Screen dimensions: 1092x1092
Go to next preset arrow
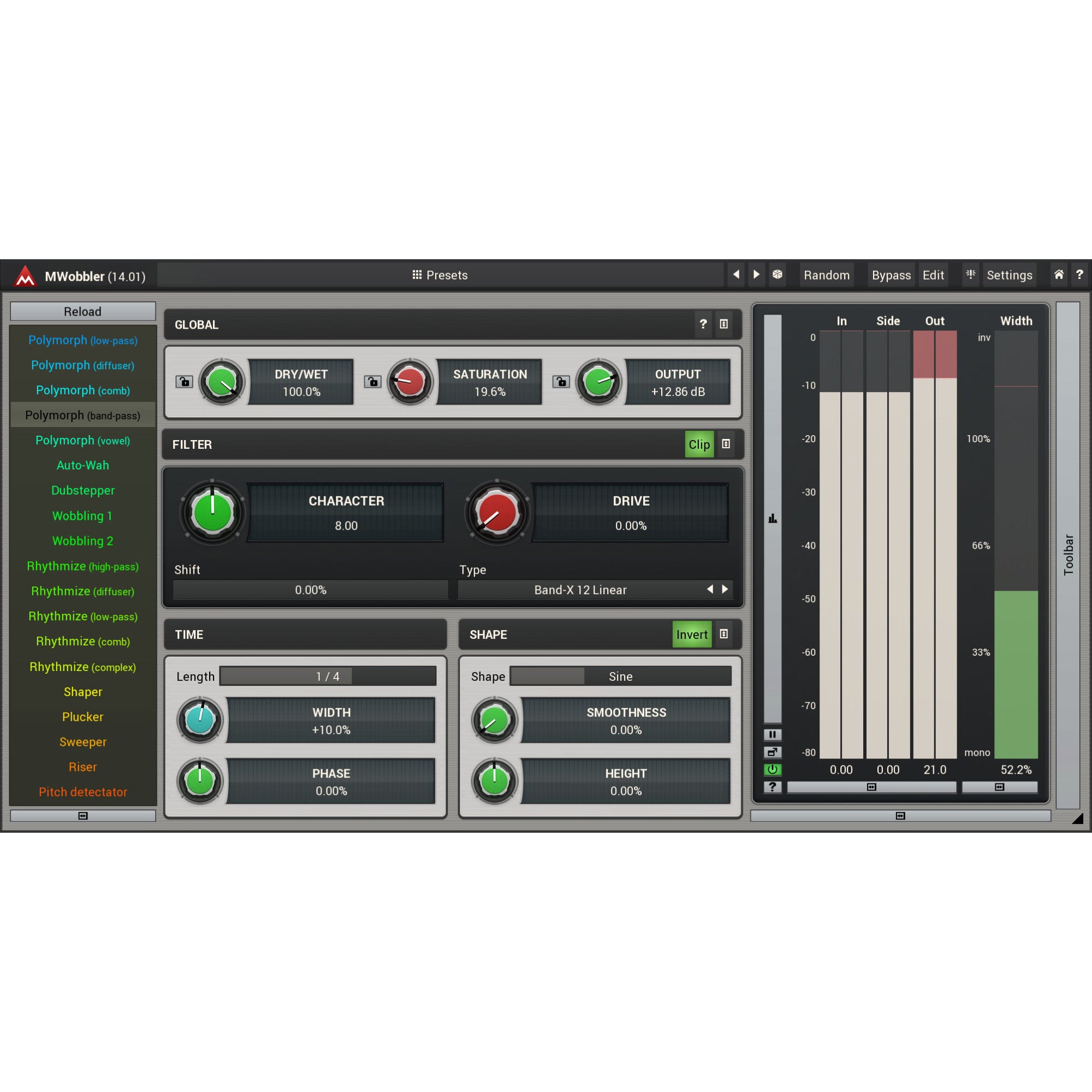pyautogui.click(x=756, y=275)
